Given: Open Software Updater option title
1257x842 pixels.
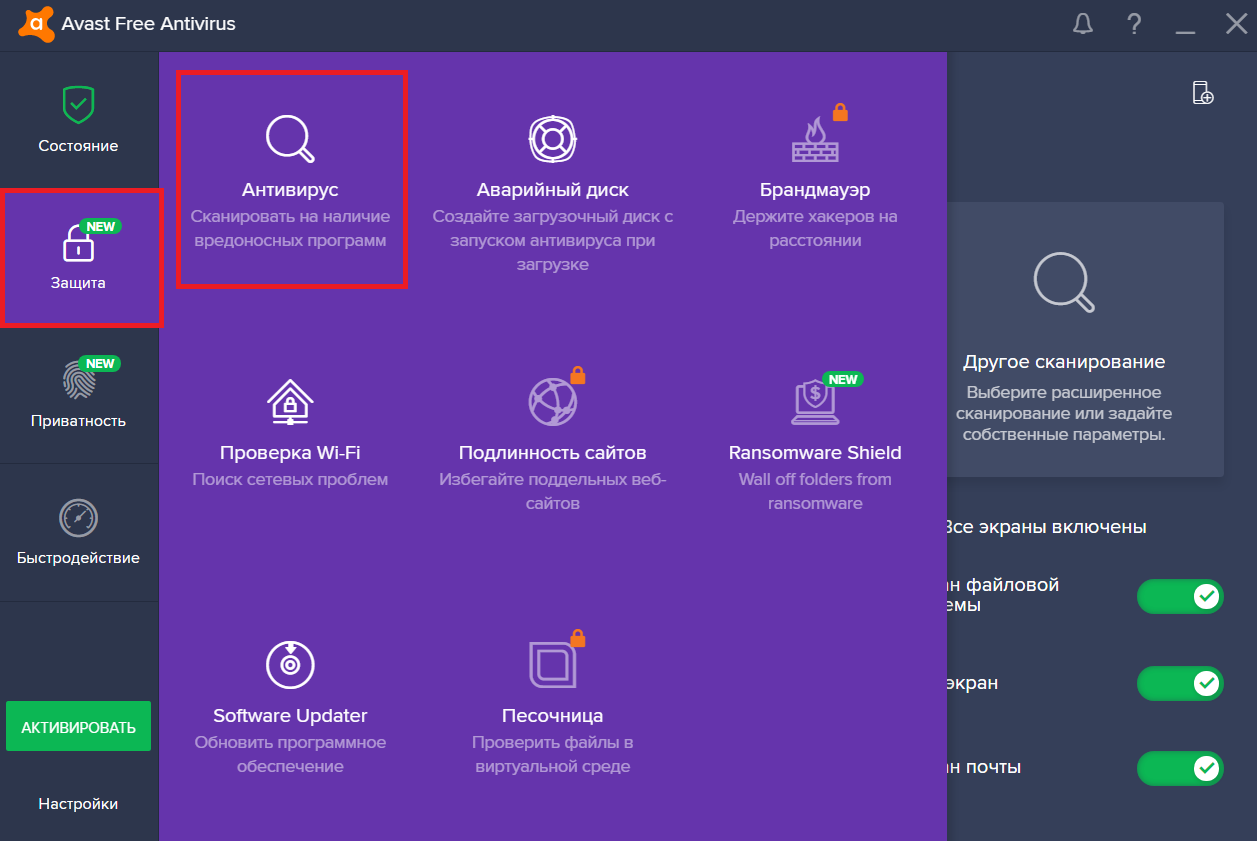Looking at the screenshot, I should [x=291, y=716].
